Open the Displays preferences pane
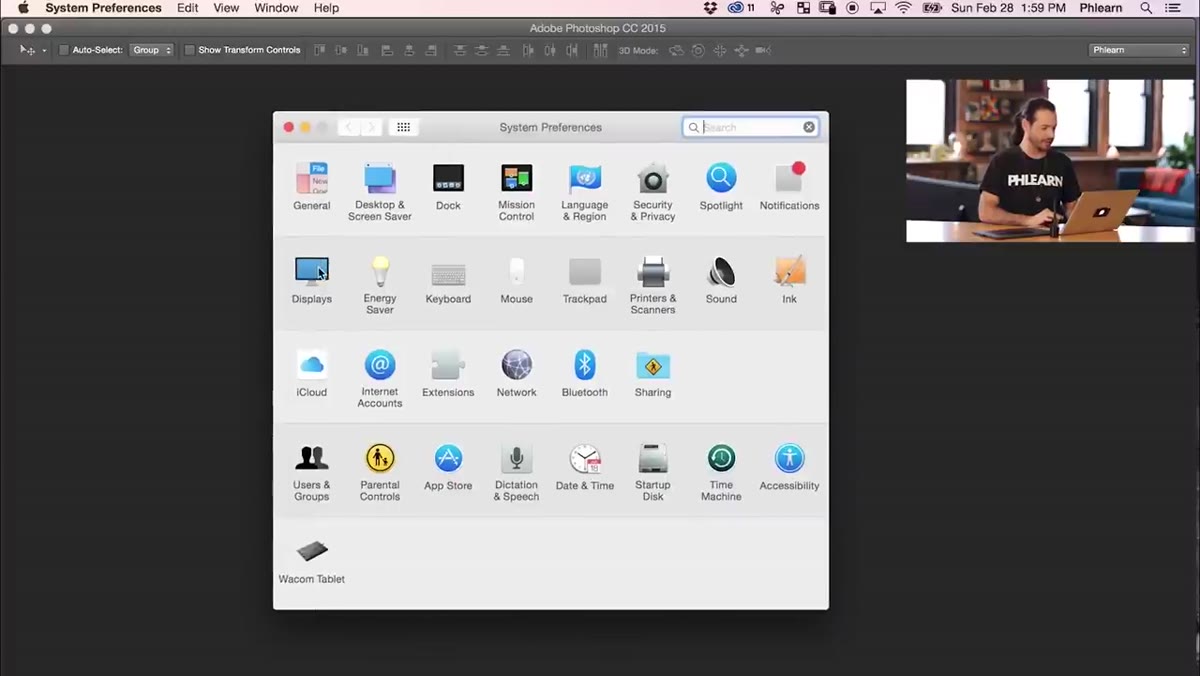 (x=312, y=280)
